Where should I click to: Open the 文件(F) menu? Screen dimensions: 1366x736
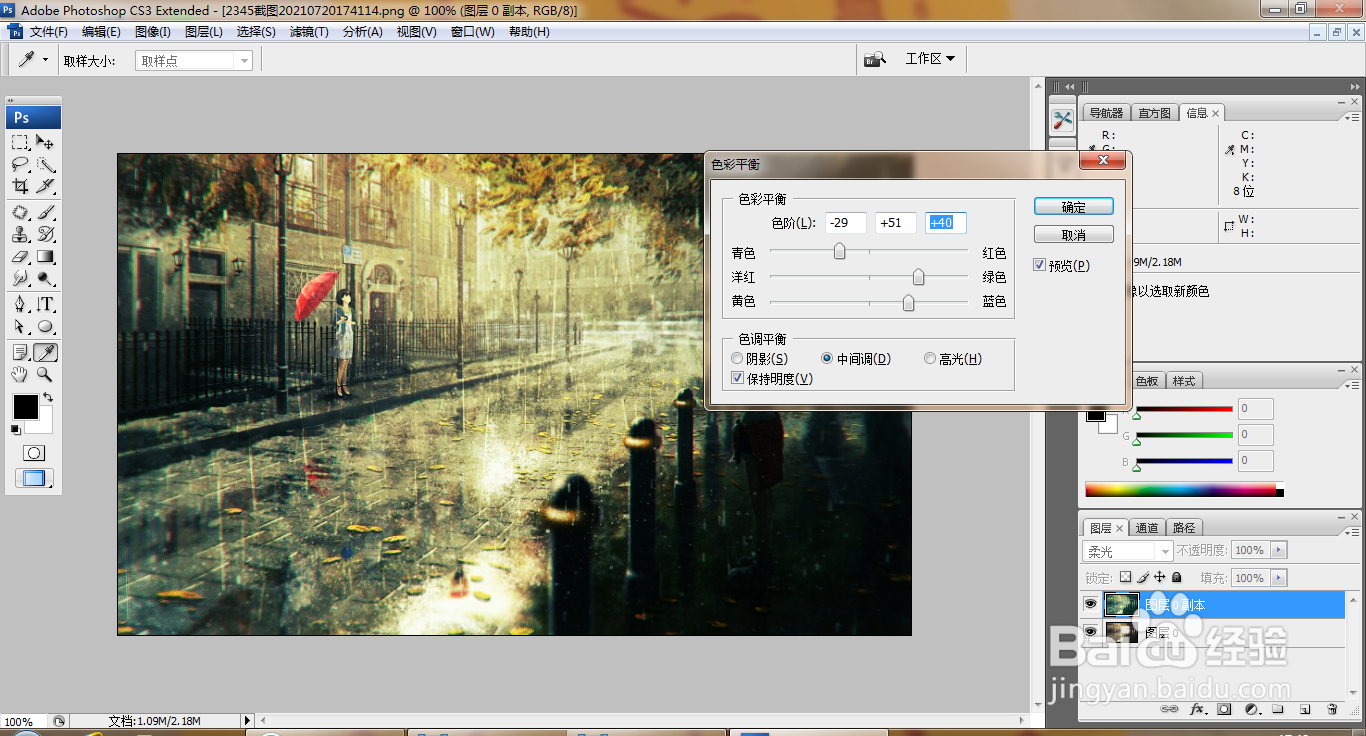tap(48, 32)
